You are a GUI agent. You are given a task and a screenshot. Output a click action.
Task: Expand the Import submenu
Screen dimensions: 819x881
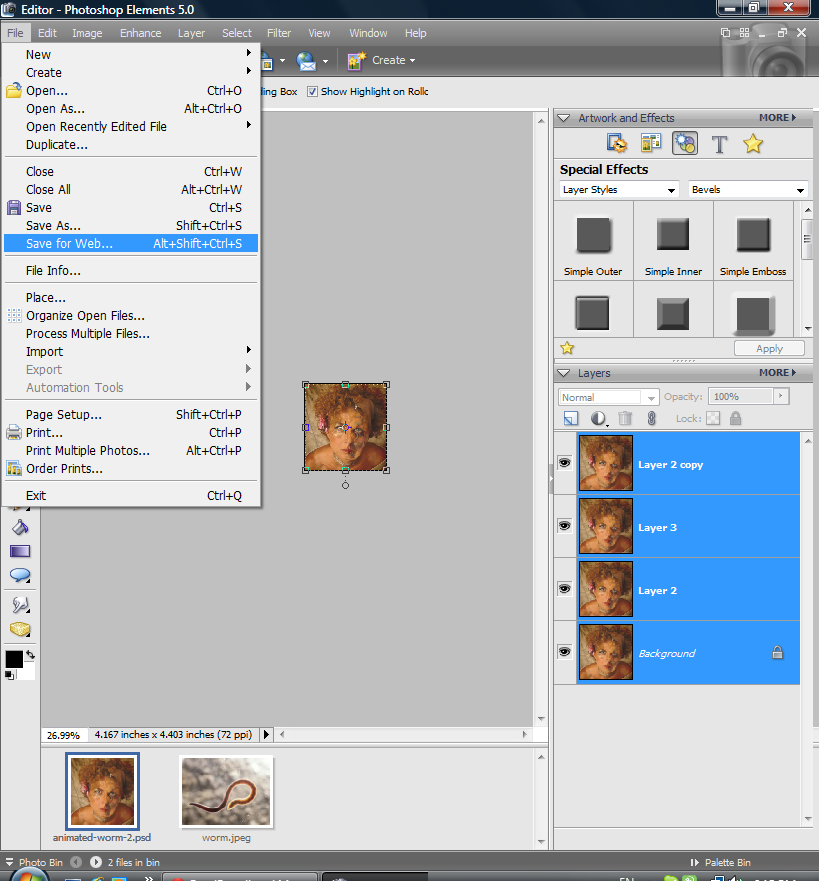[130, 352]
